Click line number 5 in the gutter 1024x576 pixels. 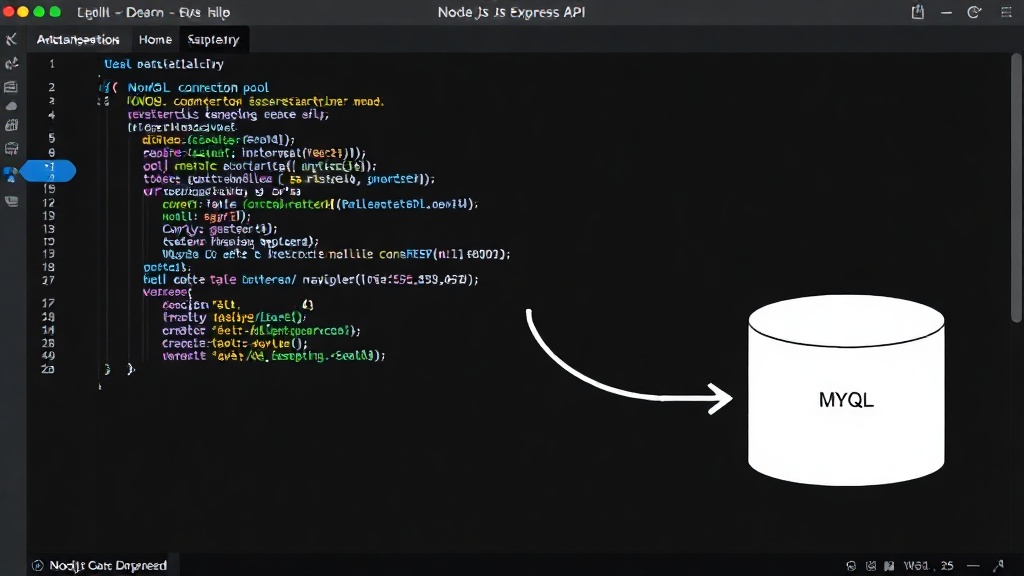tap(52, 138)
